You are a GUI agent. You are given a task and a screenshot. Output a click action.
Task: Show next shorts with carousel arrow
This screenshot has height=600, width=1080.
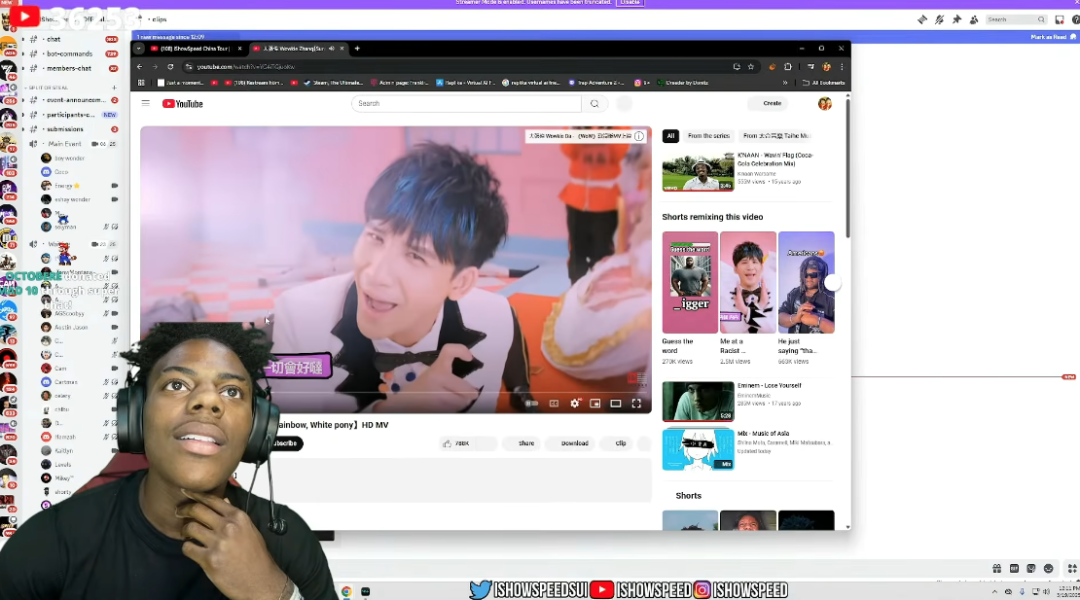coord(833,282)
